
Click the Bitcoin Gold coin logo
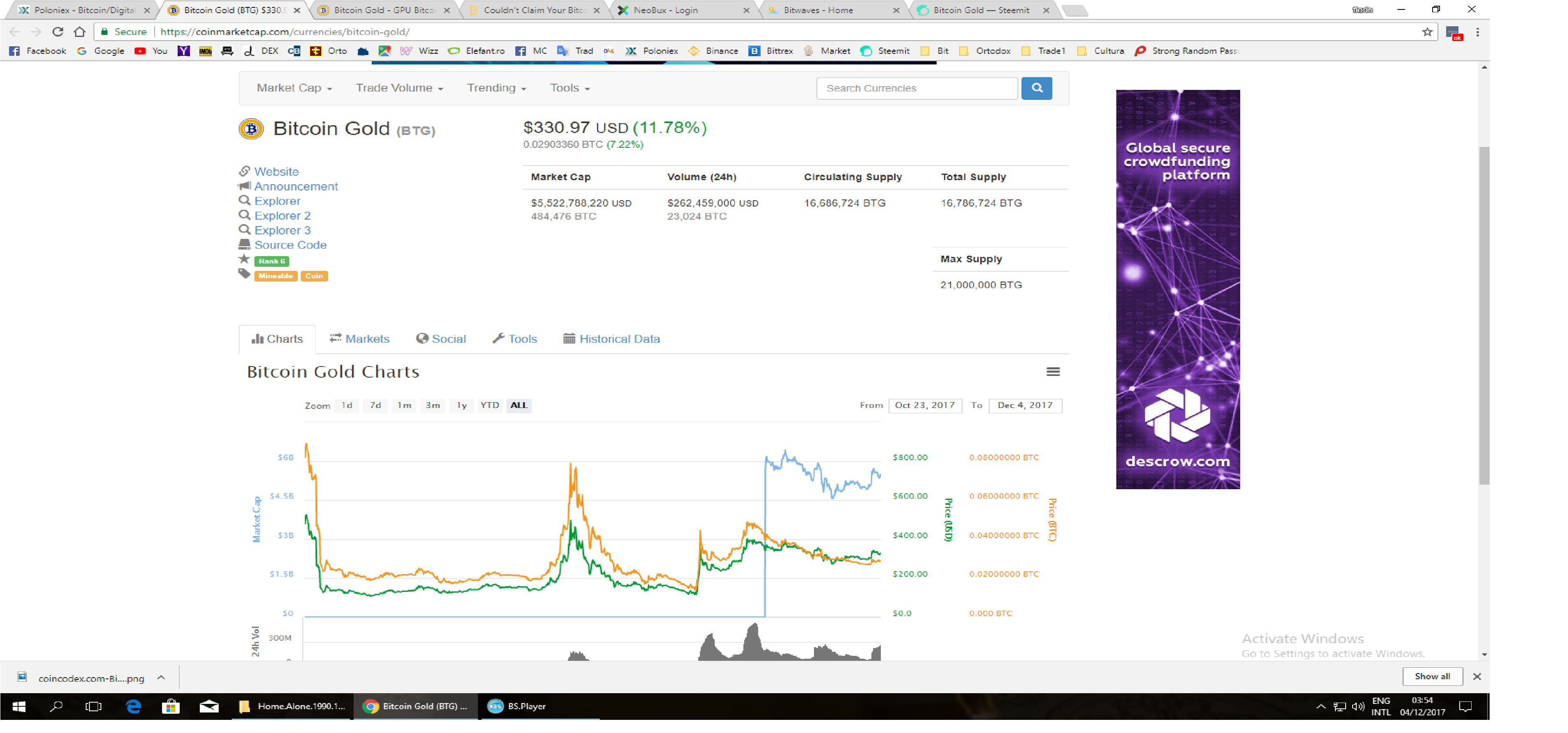tap(251, 129)
